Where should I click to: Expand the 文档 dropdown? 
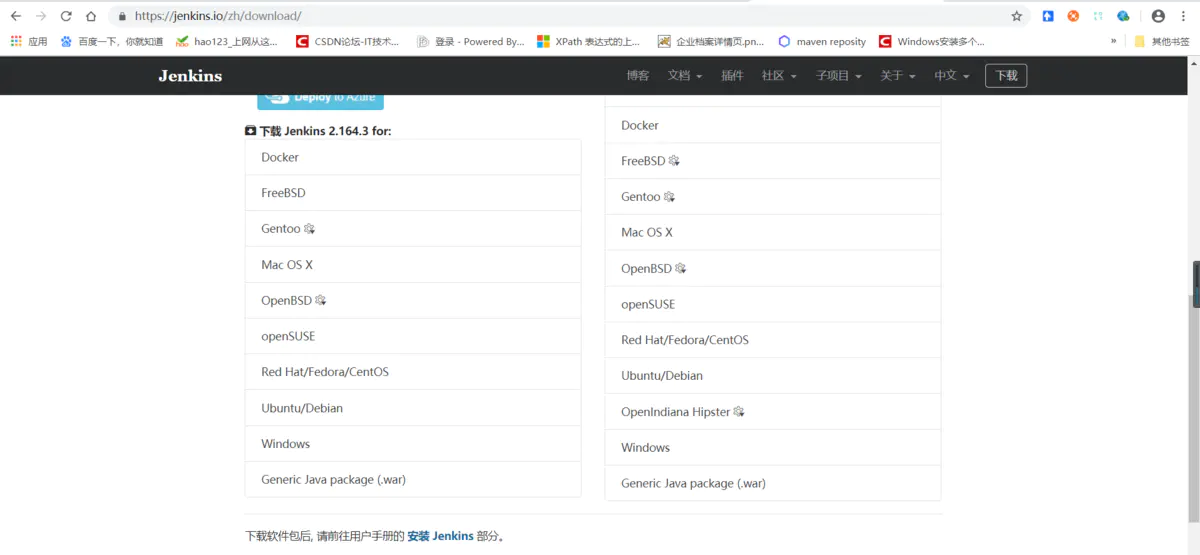coord(685,76)
